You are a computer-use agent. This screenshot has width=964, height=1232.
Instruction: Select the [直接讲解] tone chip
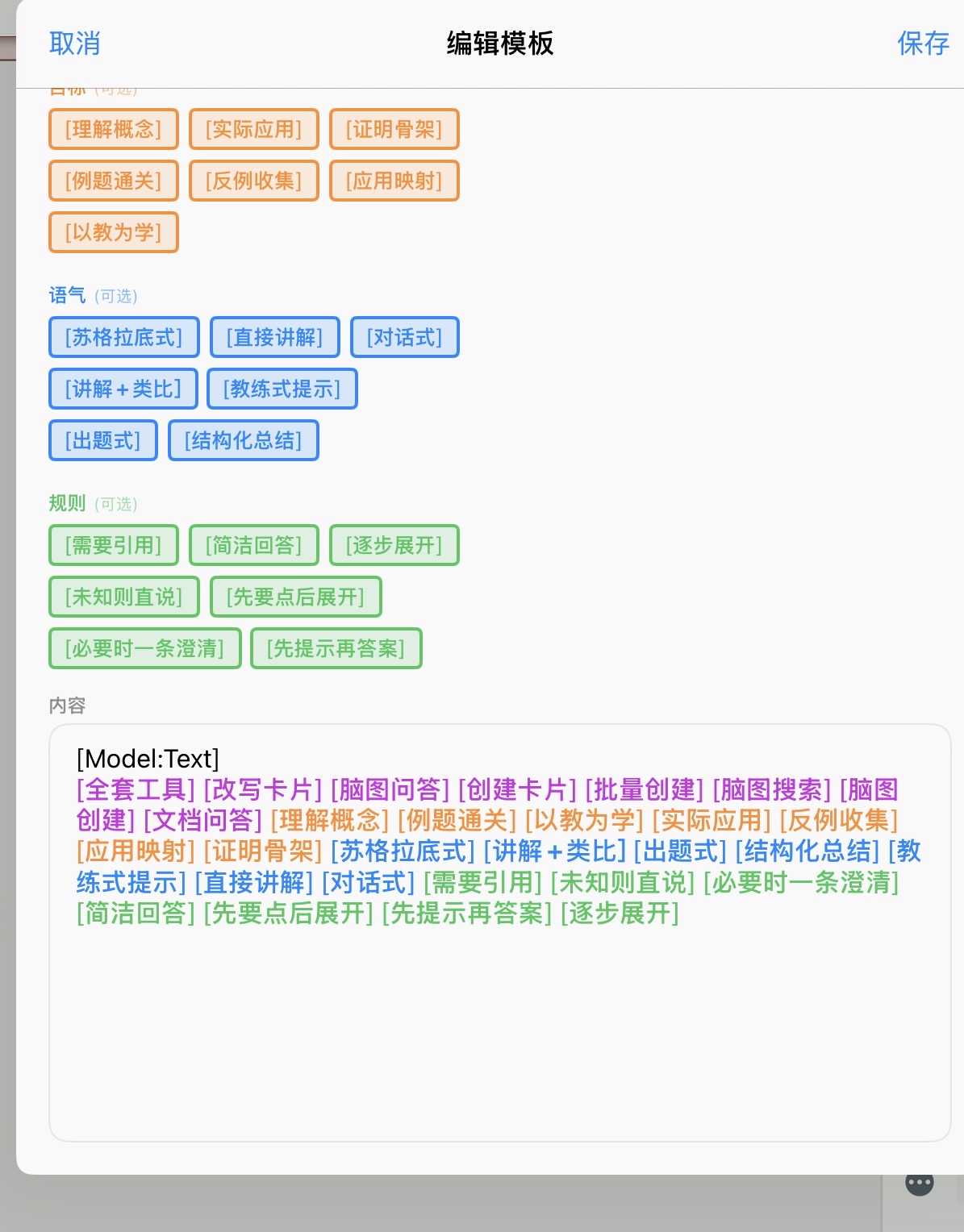275,337
